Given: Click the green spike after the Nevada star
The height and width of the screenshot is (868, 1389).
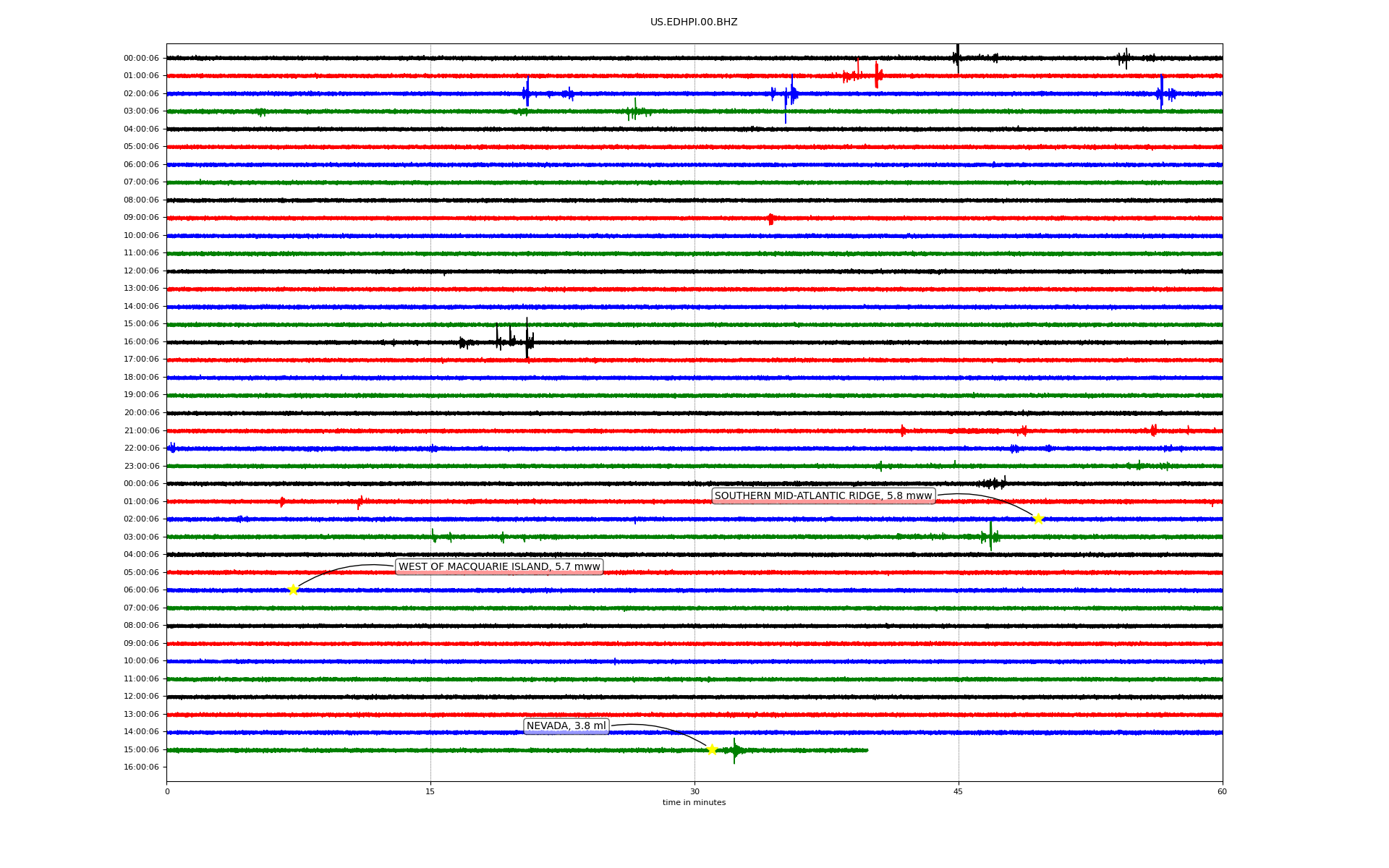Looking at the screenshot, I should pyautogui.click(x=734, y=751).
